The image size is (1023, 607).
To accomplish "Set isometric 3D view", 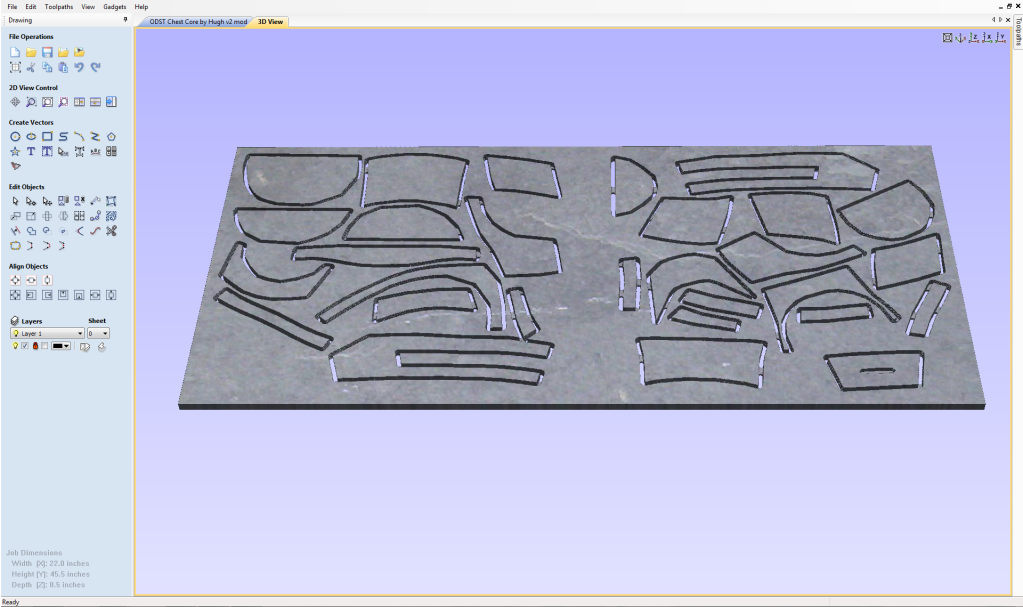I will tap(960, 38).
